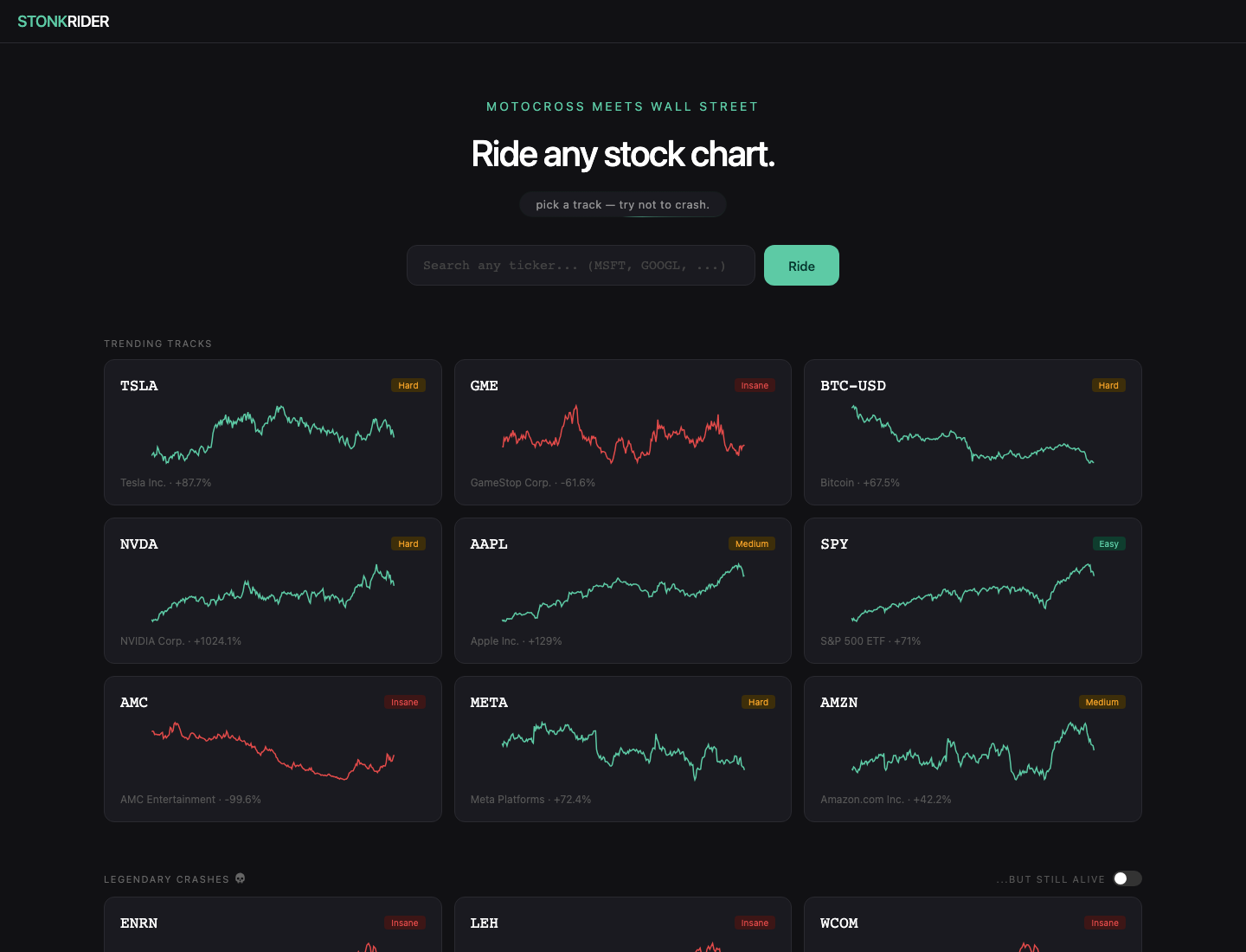Click the Insane badge on GME card
Screen dimensions: 1246x952
click(x=755, y=385)
